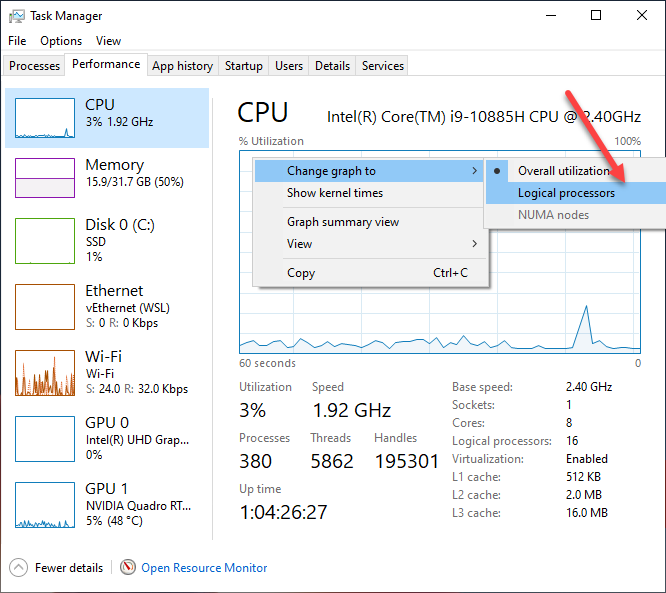Click the L1 cache 512 KB value
666x593 pixels.
[x=583, y=477]
